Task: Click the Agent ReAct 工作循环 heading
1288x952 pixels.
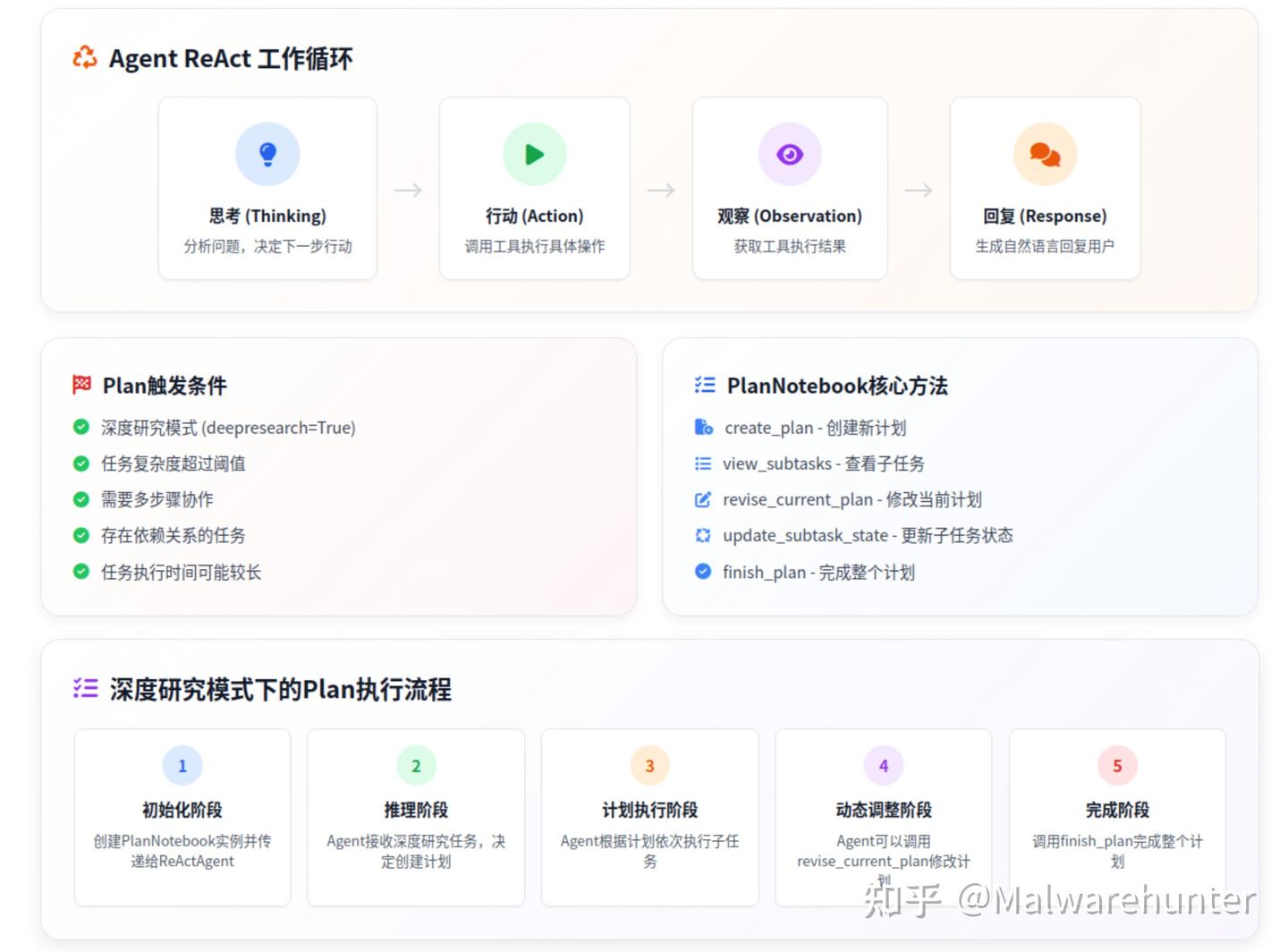Action: (231, 58)
